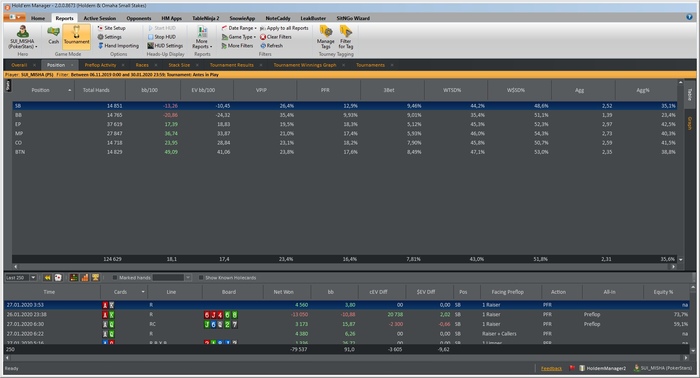Click the playing cards replayer icon

[58, 278]
